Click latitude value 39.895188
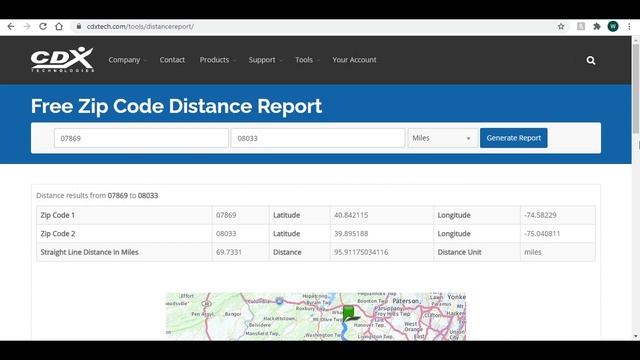Image resolution: width=640 pixels, height=360 pixels. pos(351,234)
